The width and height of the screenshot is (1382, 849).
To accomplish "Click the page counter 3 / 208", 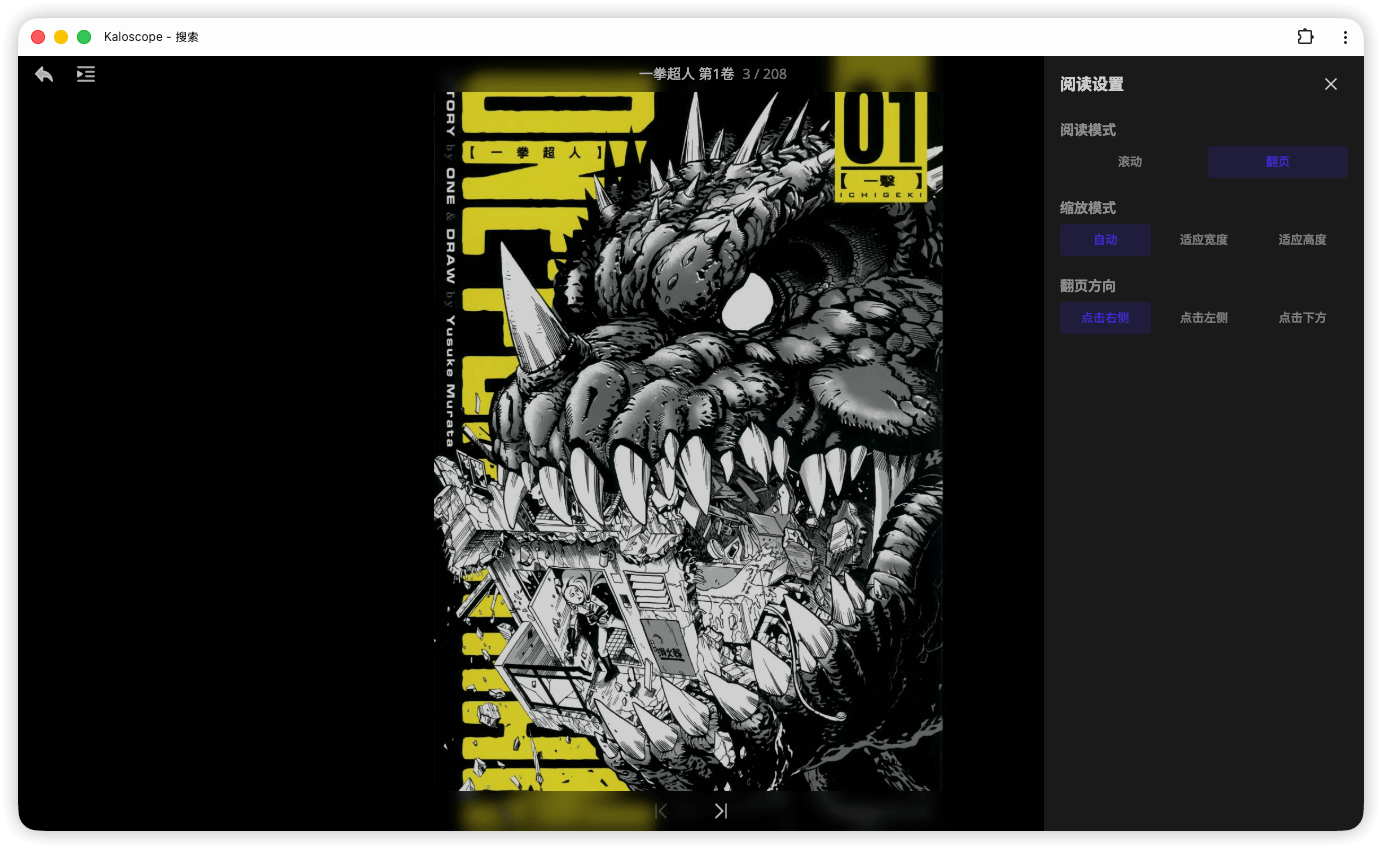I will (x=765, y=74).
